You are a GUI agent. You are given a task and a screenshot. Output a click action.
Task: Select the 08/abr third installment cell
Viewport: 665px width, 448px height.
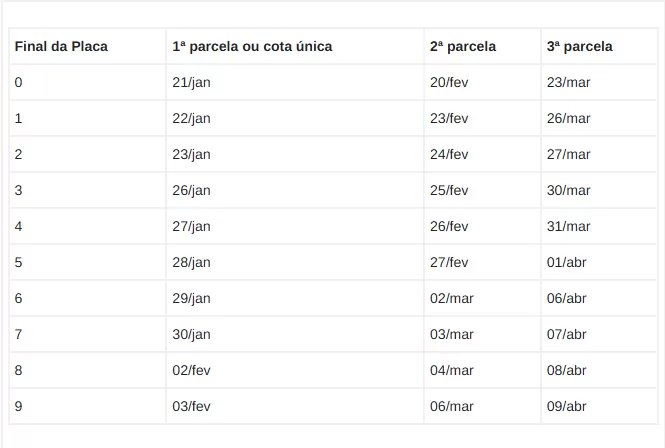567,370
